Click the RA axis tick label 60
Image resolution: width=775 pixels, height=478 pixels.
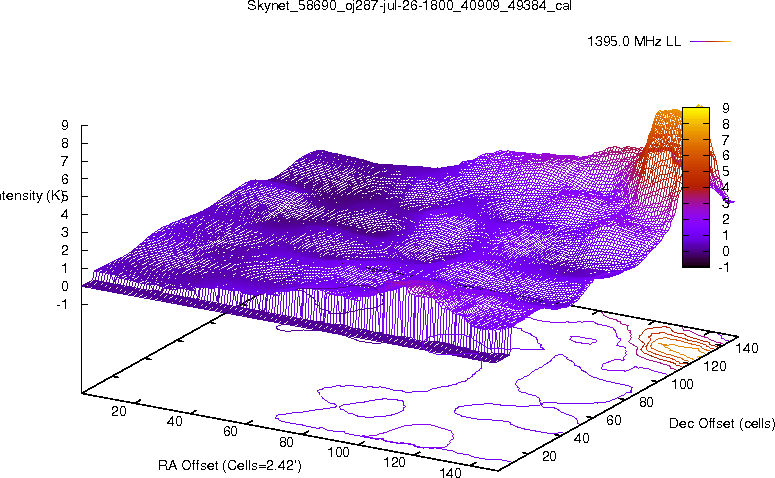pyautogui.click(x=230, y=432)
